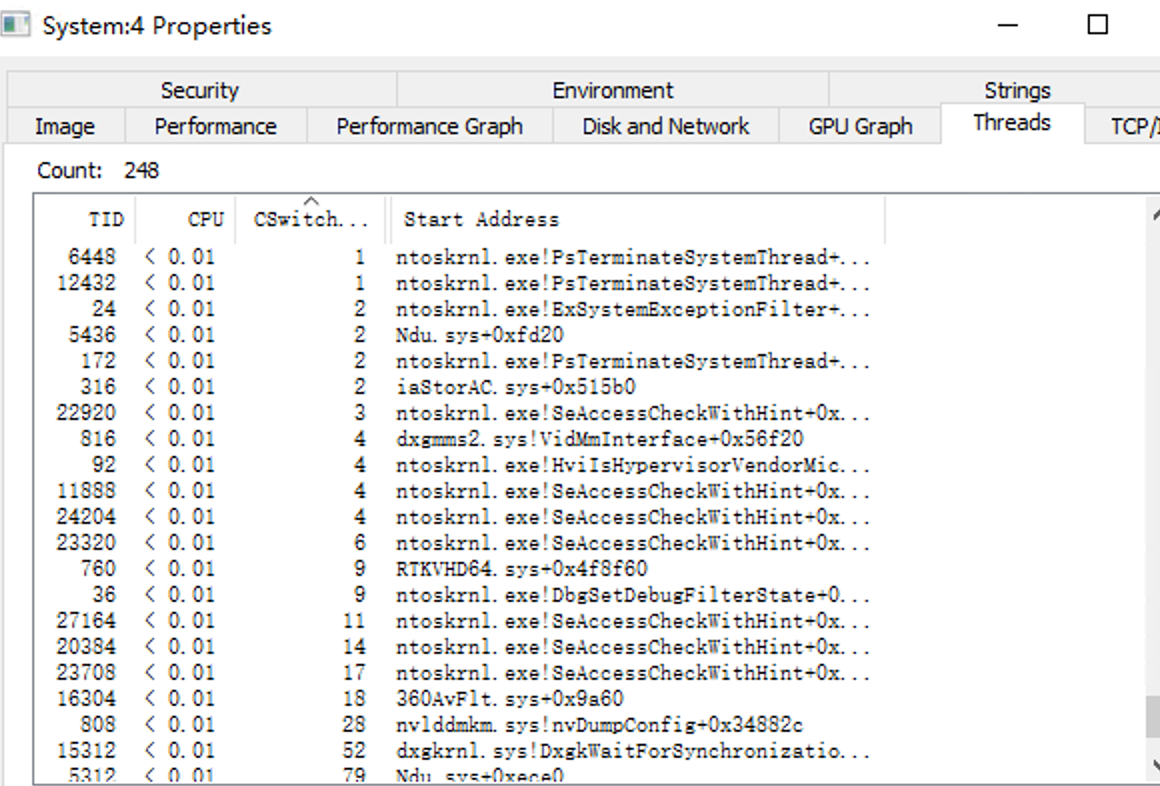The width and height of the screenshot is (1160, 786).
Task: Click CPU value in TID 760 row
Action: [180, 568]
